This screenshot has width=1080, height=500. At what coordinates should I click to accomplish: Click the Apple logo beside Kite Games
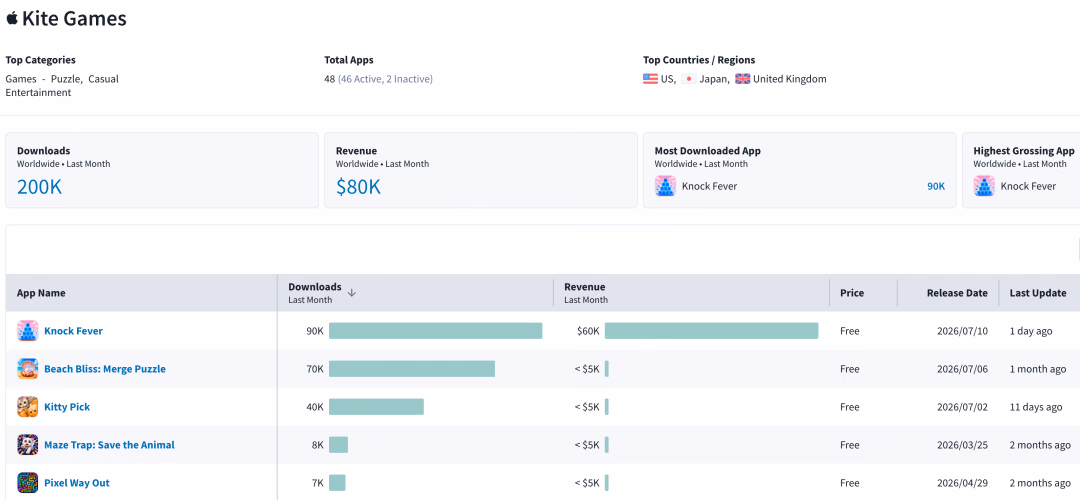pyautogui.click(x=12, y=19)
